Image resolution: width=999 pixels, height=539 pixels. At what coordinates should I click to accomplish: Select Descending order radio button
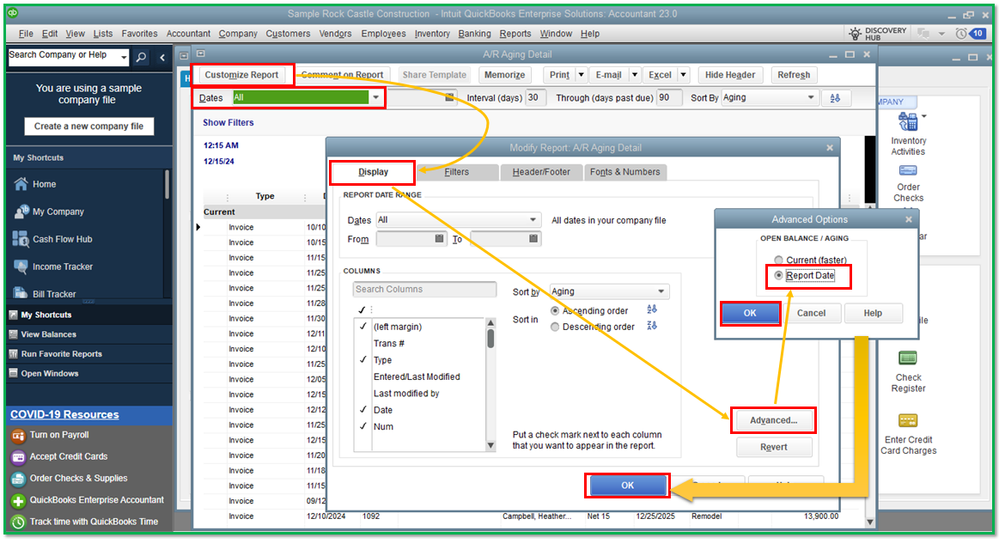555,327
